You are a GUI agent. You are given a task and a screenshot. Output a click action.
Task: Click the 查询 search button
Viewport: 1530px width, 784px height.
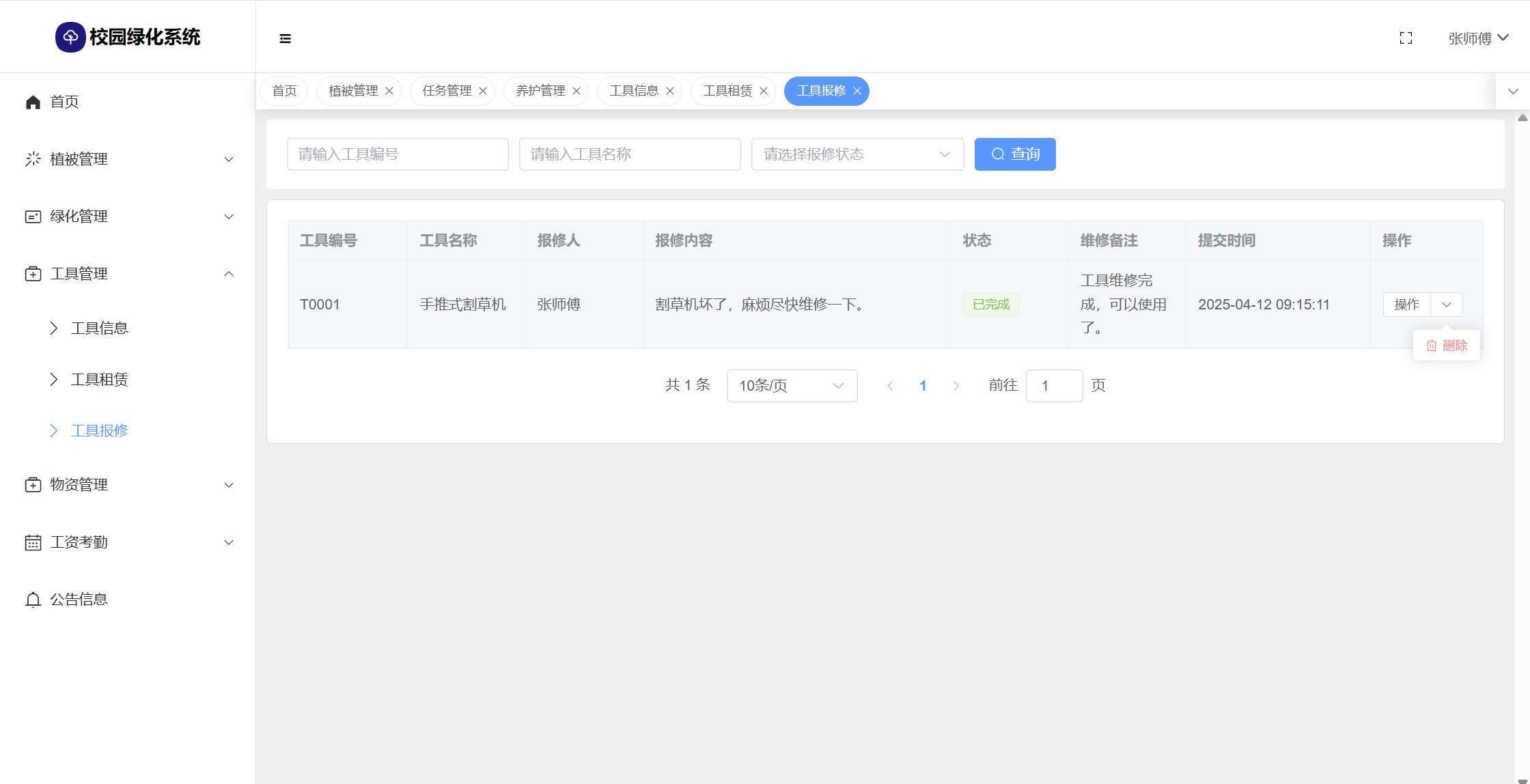[x=1014, y=154]
